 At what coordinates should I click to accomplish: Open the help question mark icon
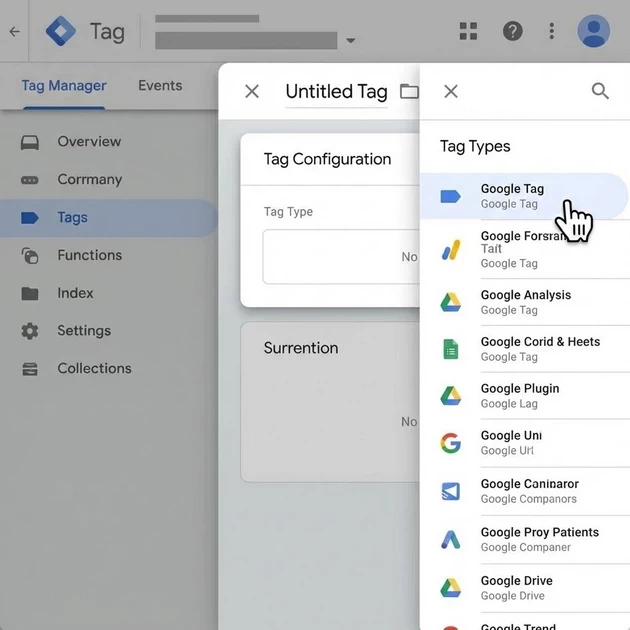click(x=512, y=31)
